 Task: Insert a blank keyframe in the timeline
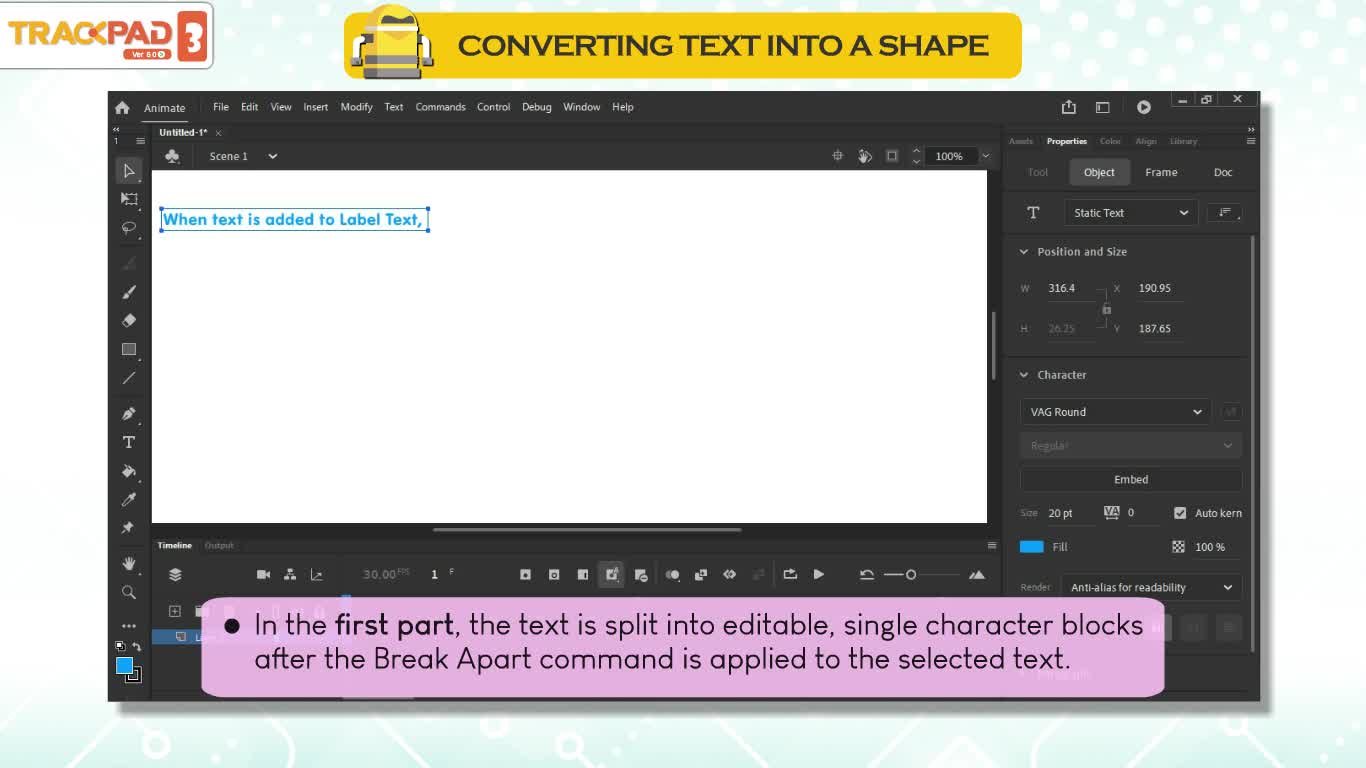pyautogui.click(x=554, y=574)
